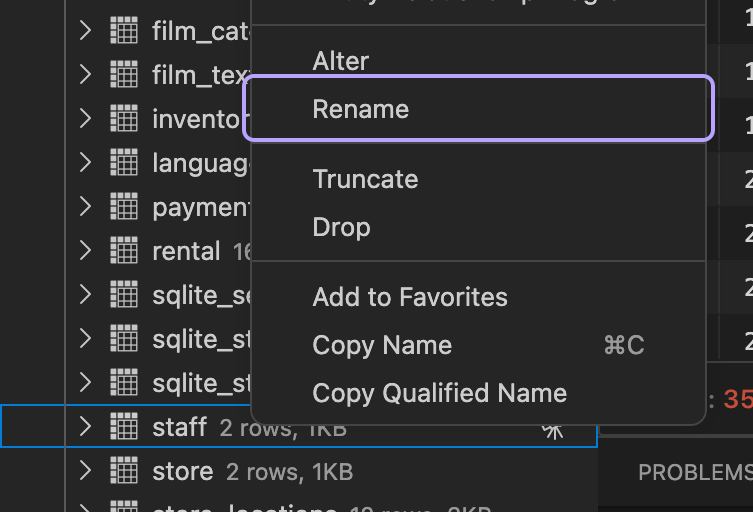This screenshot has width=753, height=512.
Task: Select the store table name
Action: click(x=182, y=471)
